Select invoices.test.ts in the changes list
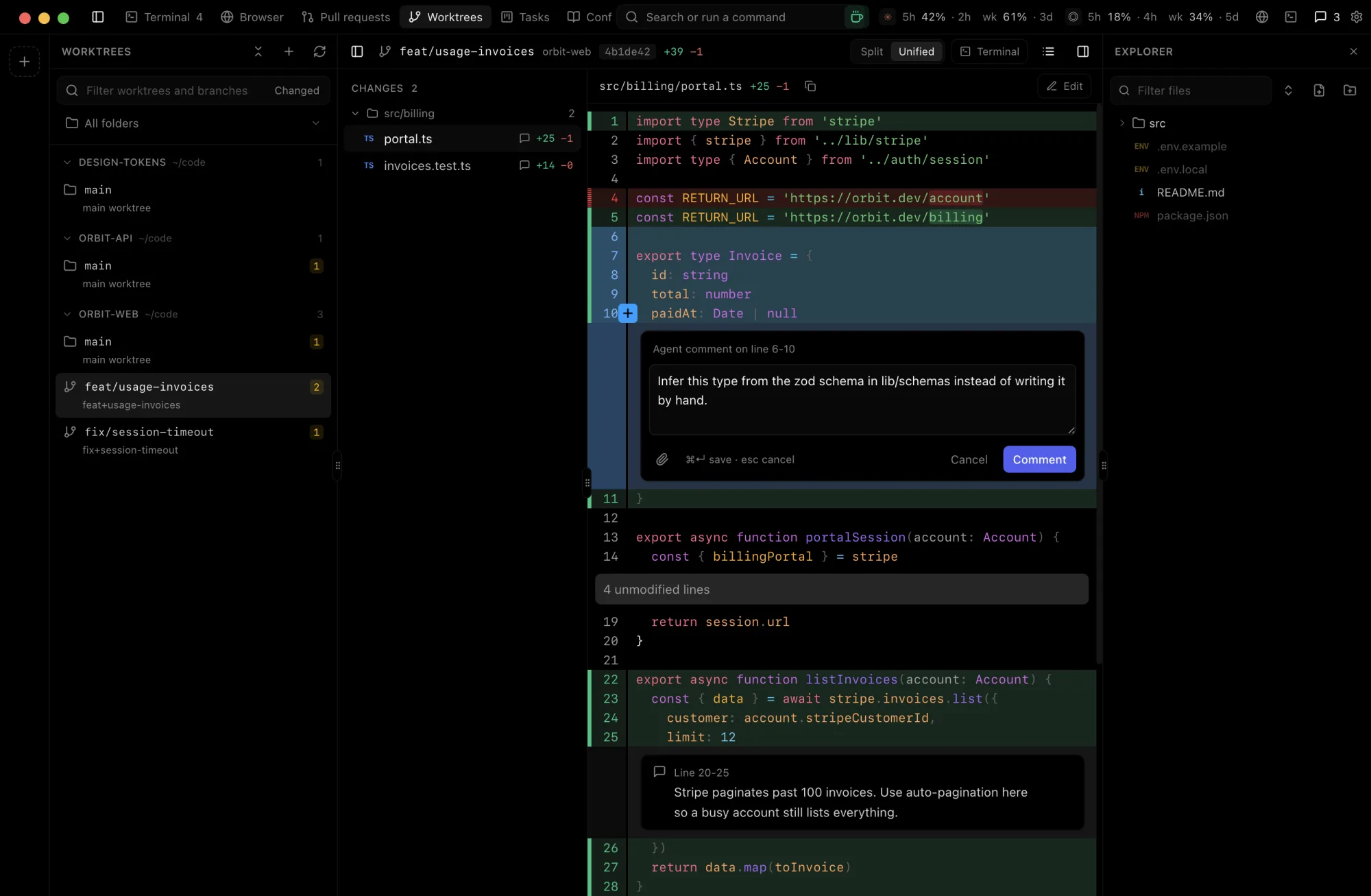Image resolution: width=1371 pixels, height=896 pixels. tap(463, 165)
